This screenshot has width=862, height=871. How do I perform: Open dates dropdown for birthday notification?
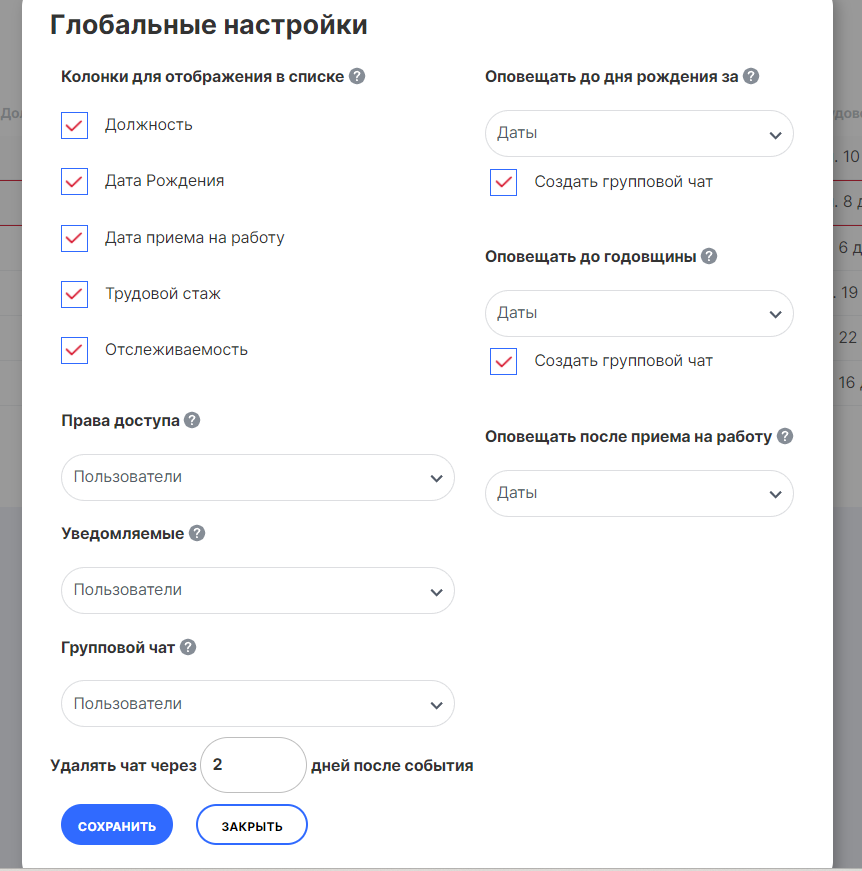click(638, 133)
